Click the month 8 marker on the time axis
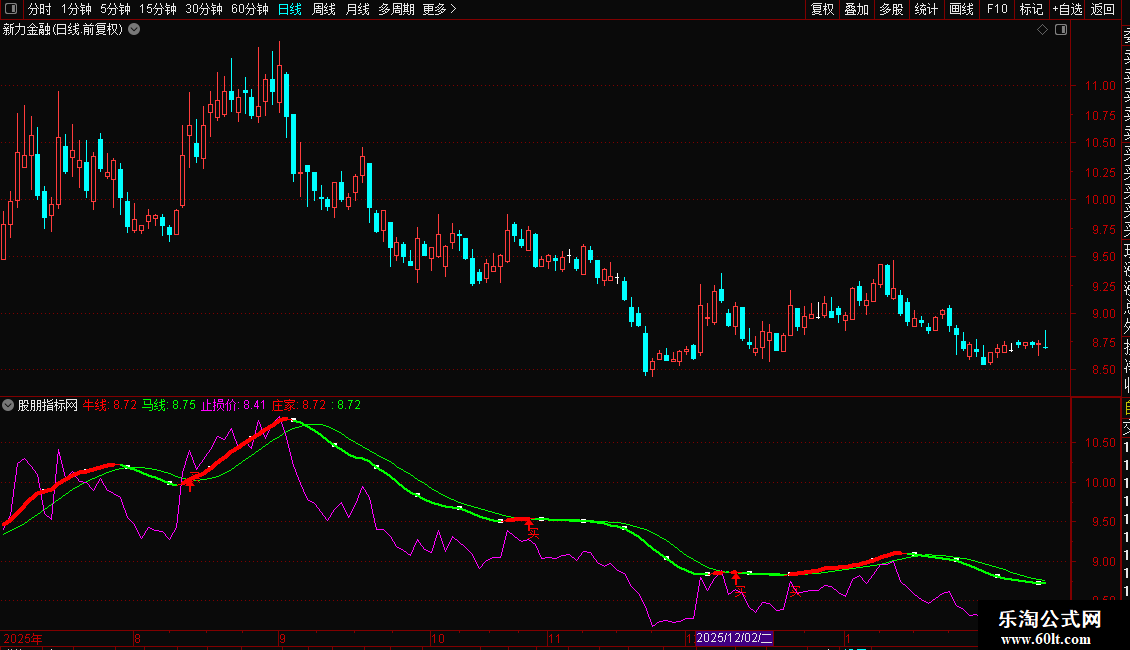Image resolution: width=1130 pixels, height=650 pixels. 137,638
